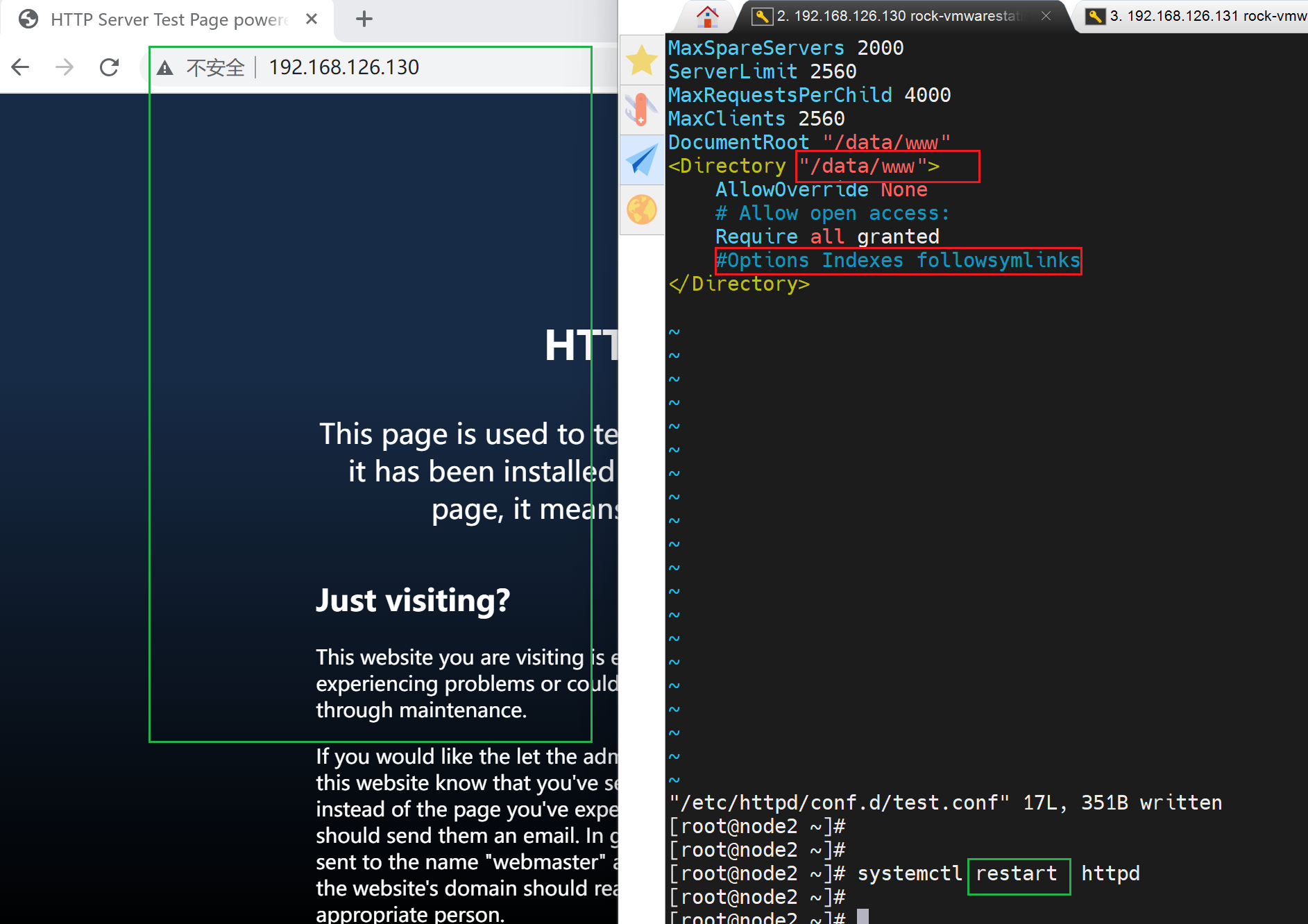The width and height of the screenshot is (1308, 924).
Task: Reload the 192.168.126.130 page
Action: [x=109, y=67]
